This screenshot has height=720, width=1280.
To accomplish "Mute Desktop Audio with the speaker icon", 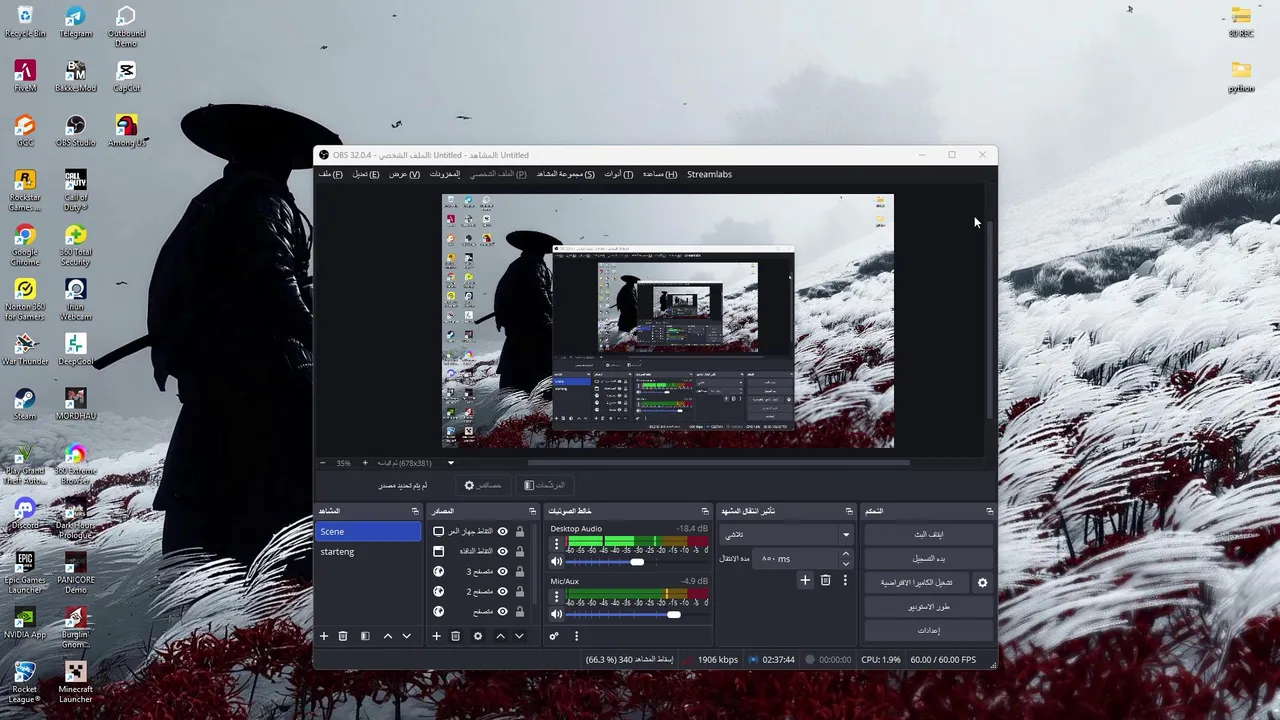I will point(557,562).
